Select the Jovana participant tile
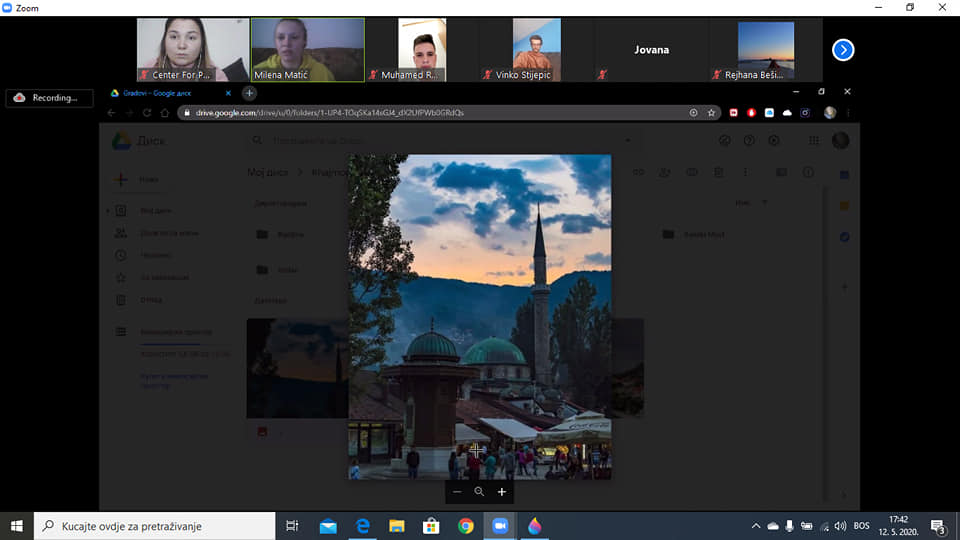This screenshot has width=960, height=540. (651, 50)
